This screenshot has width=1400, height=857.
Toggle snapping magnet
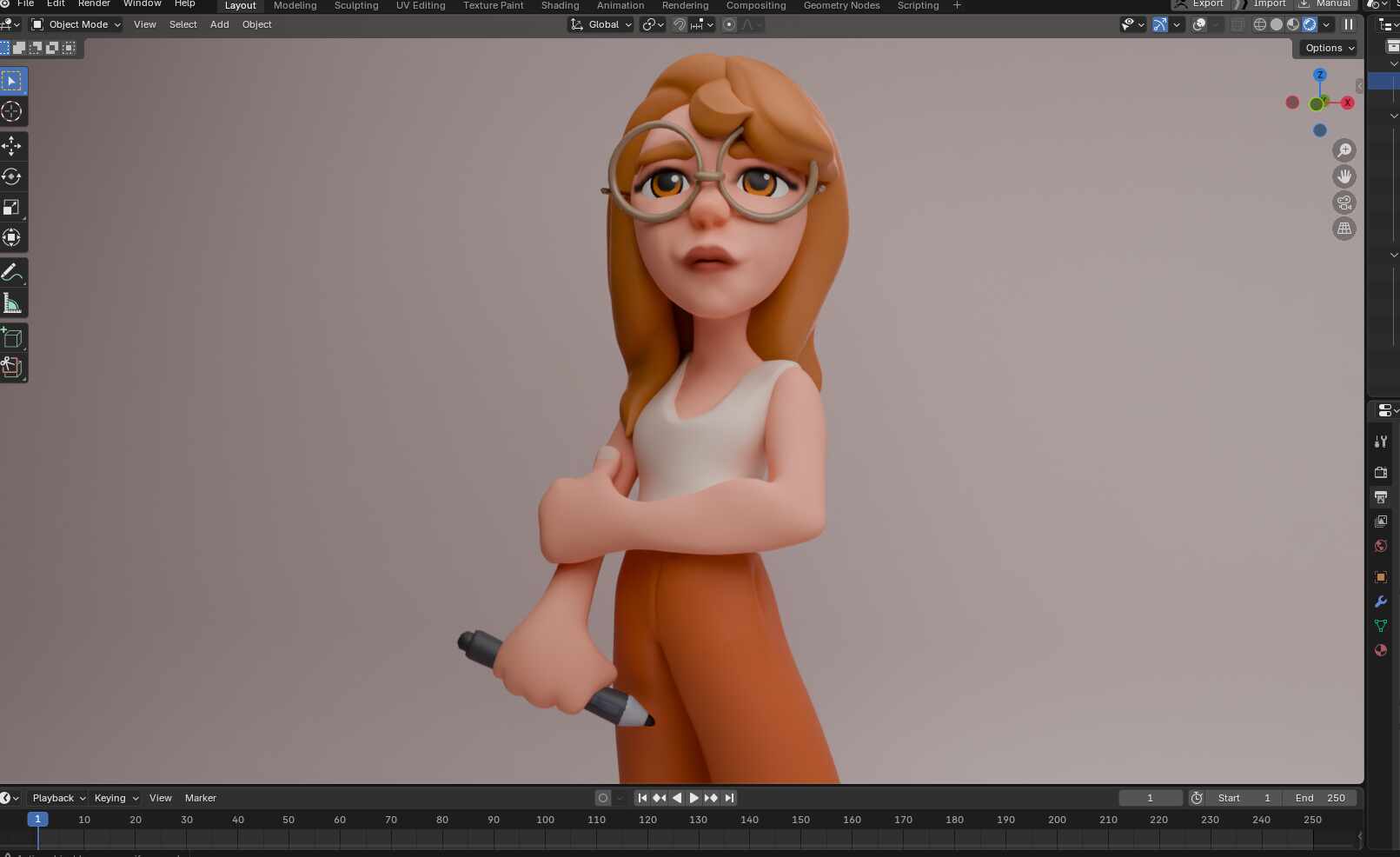click(680, 24)
